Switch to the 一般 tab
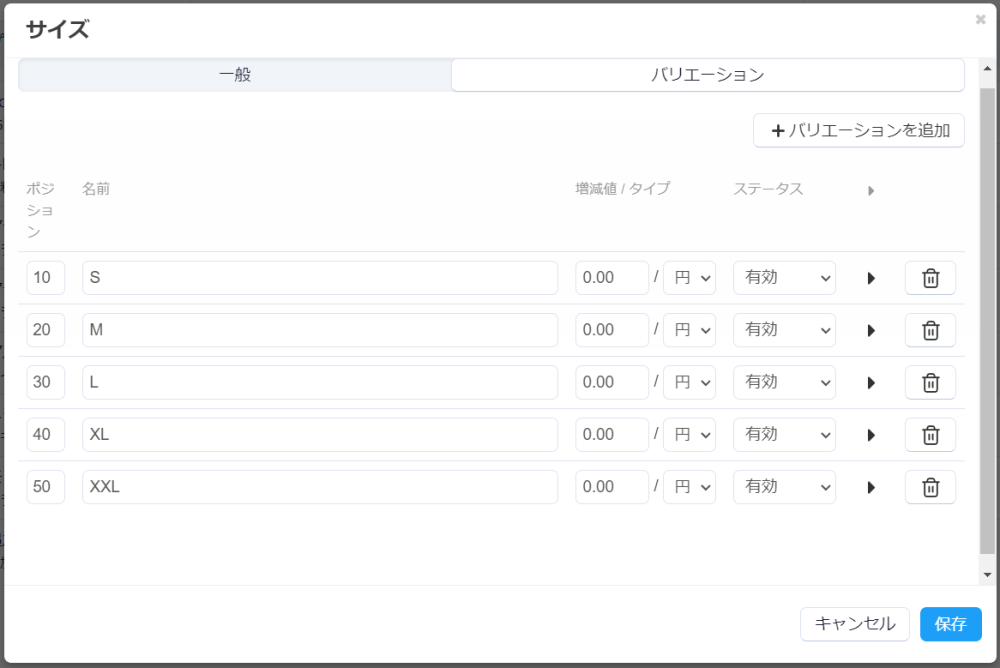 235,75
